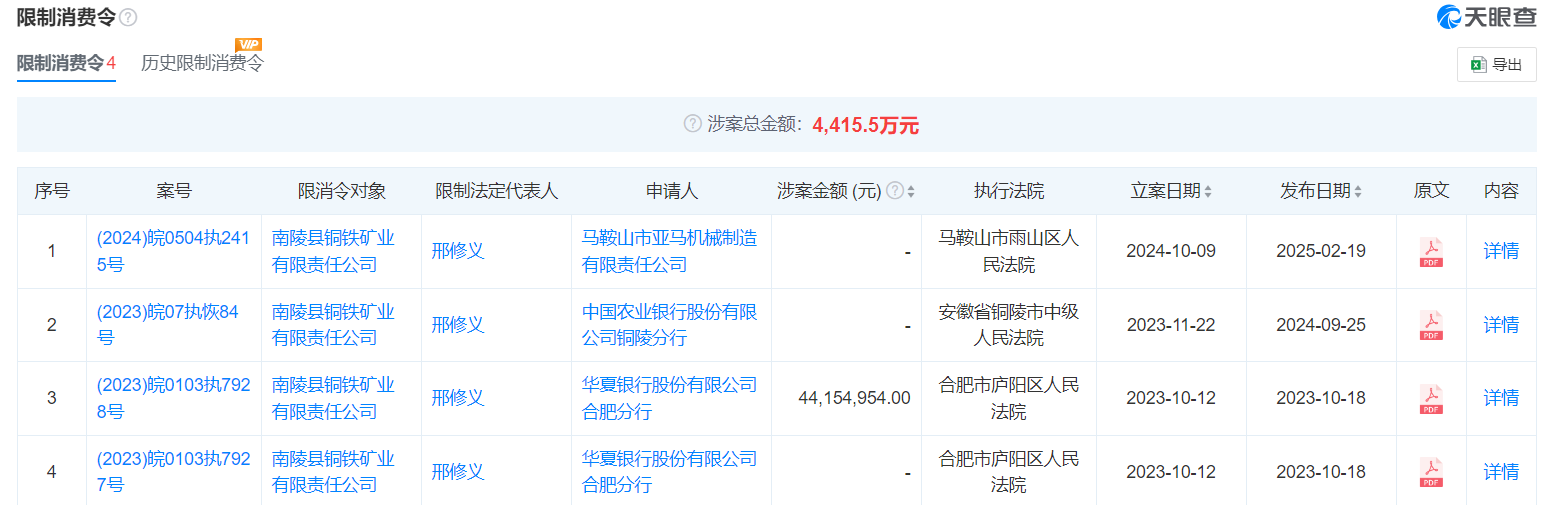Select court 安徽省铜陵市中级人民法院

pos(1009,325)
